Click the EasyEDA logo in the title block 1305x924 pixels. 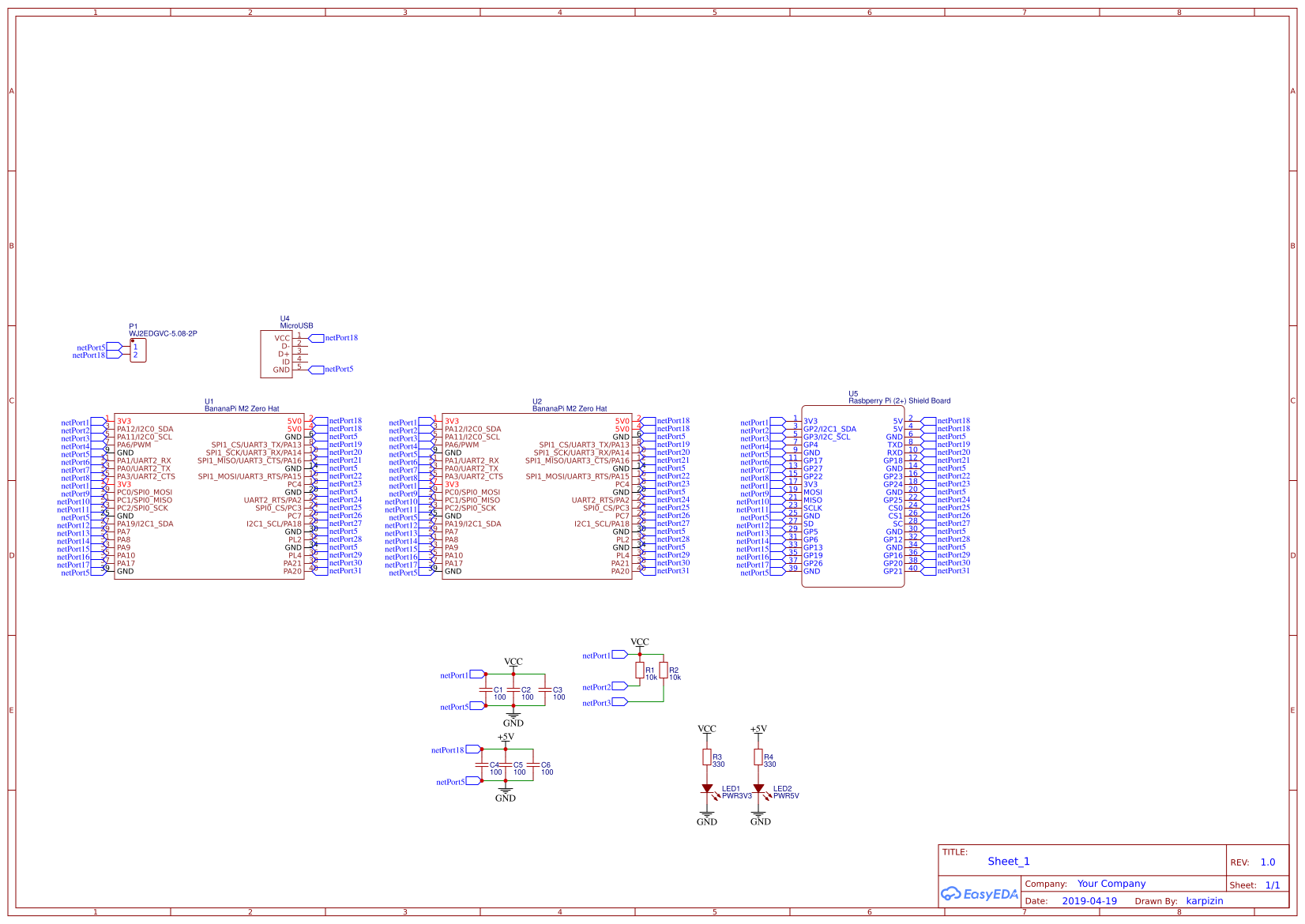click(x=980, y=894)
